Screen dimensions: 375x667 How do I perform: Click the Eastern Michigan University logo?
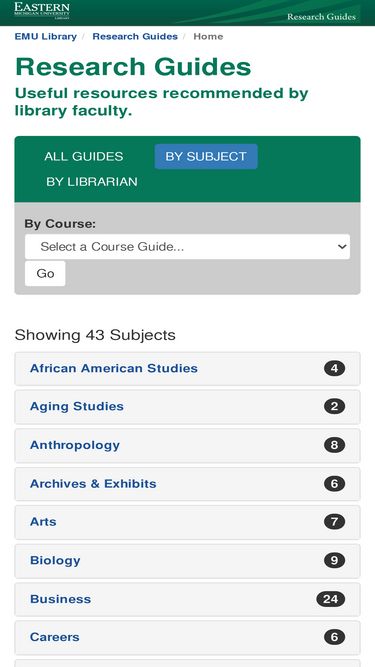pos(42,10)
